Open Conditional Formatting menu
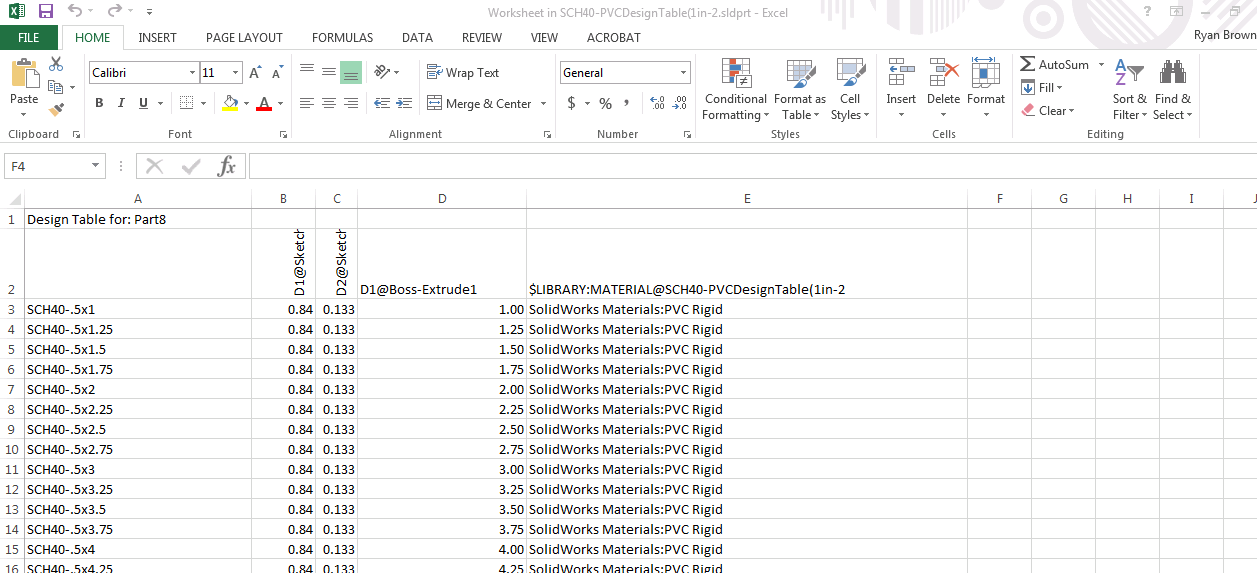Image resolution: width=1257 pixels, height=573 pixels. 735,90
